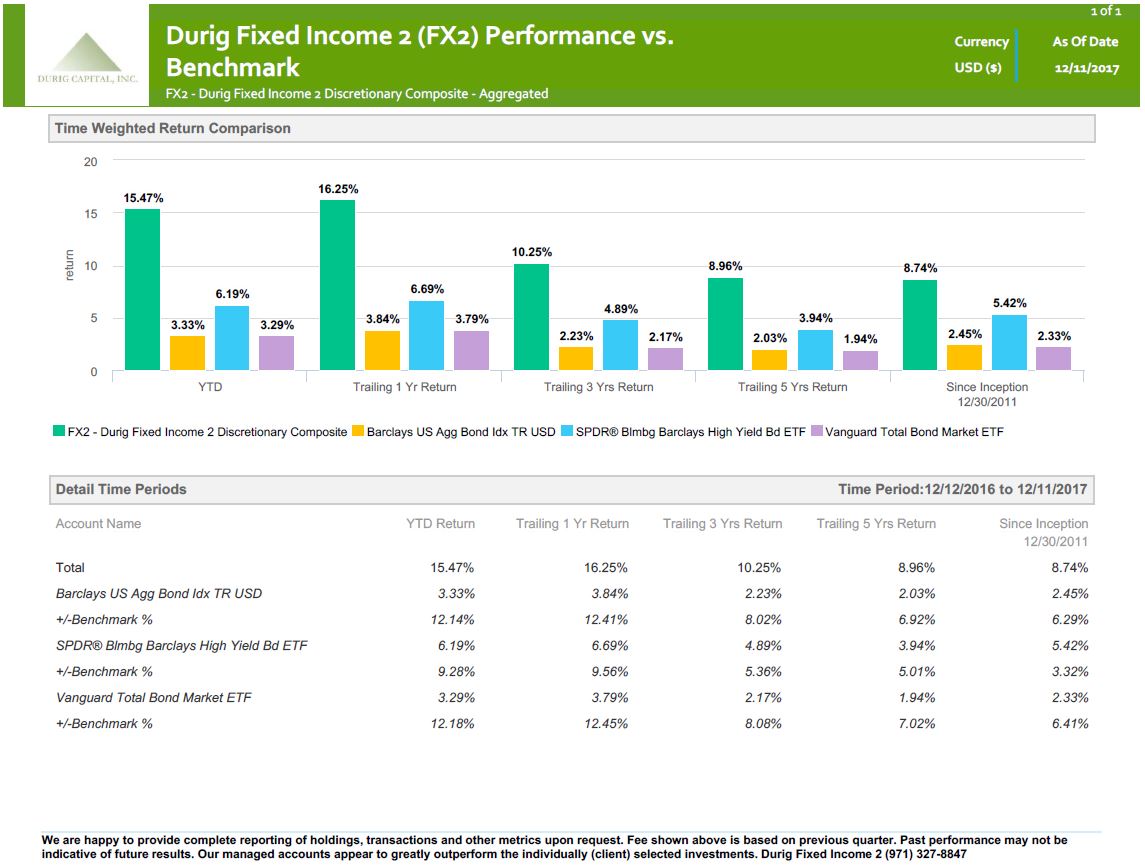
Task: Click the purple Vanguard Total Bond legend swatch
Action: pyautogui.click(x=817, y=431)
